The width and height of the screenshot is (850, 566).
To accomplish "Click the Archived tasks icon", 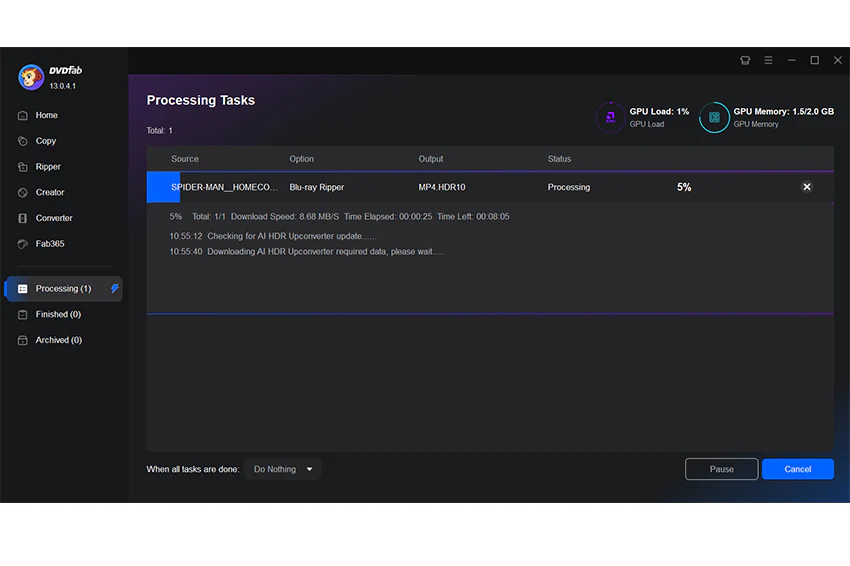I will tap(23, 340).
